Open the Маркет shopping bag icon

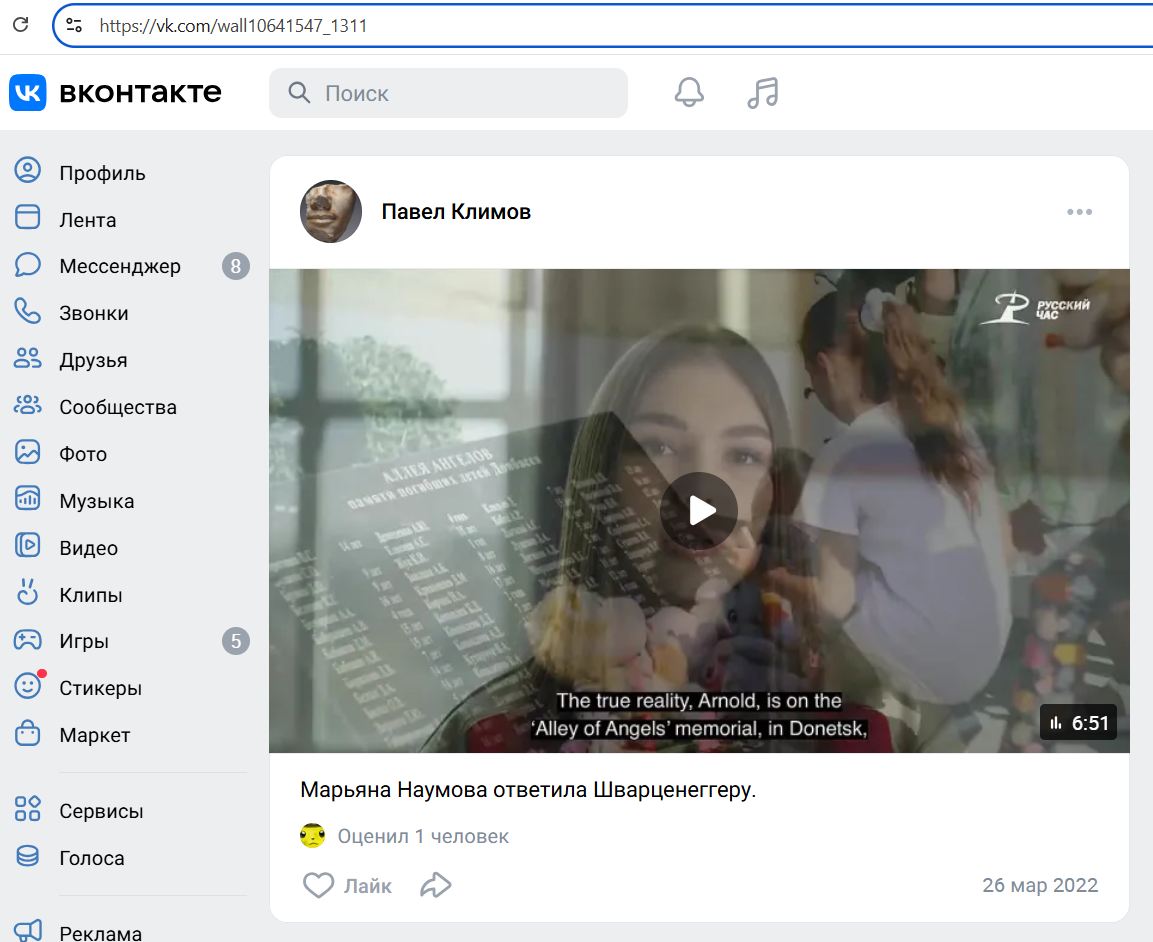tap(28, 734)
